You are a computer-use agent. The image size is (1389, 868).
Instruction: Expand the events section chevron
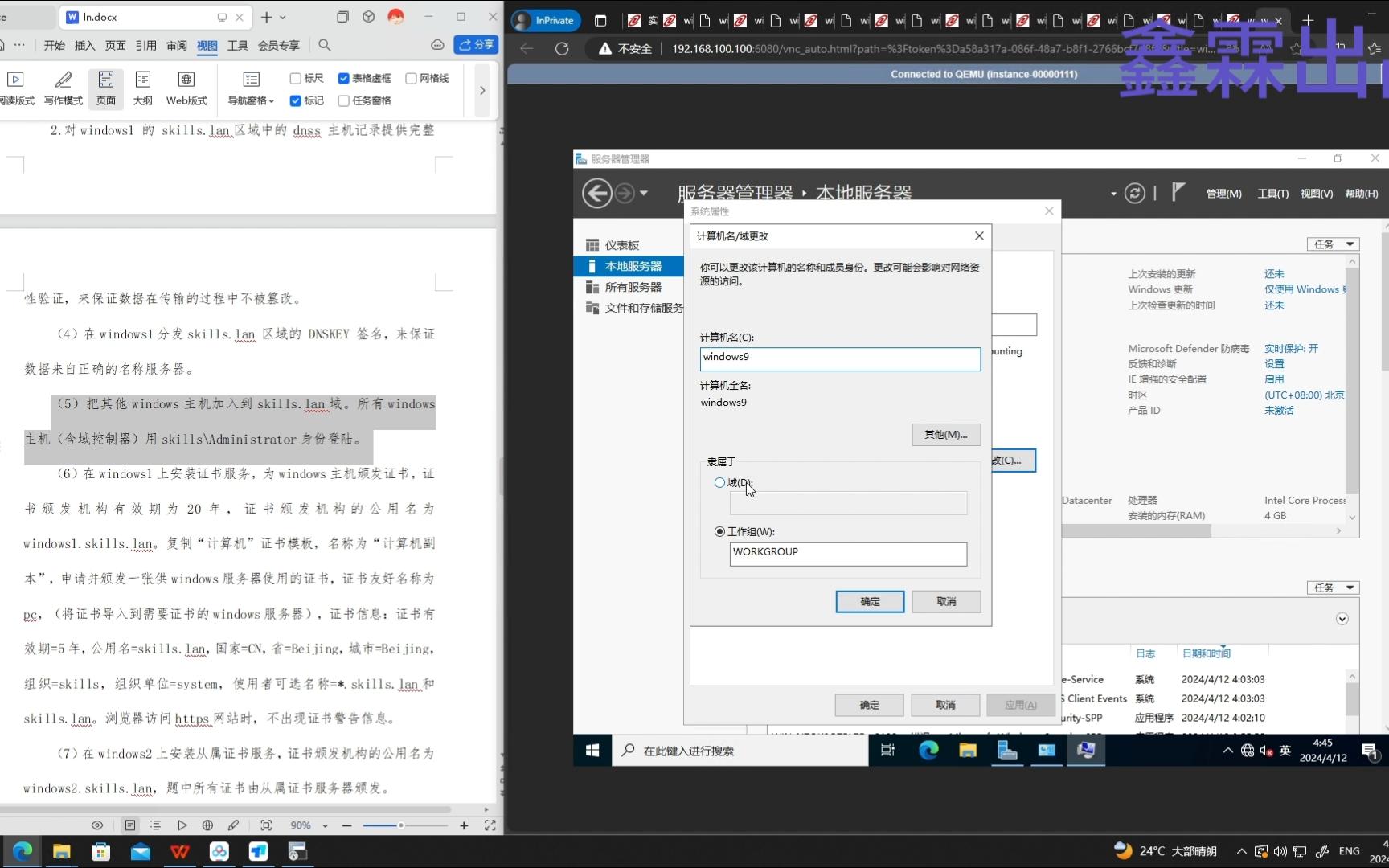click(1342, 619)
